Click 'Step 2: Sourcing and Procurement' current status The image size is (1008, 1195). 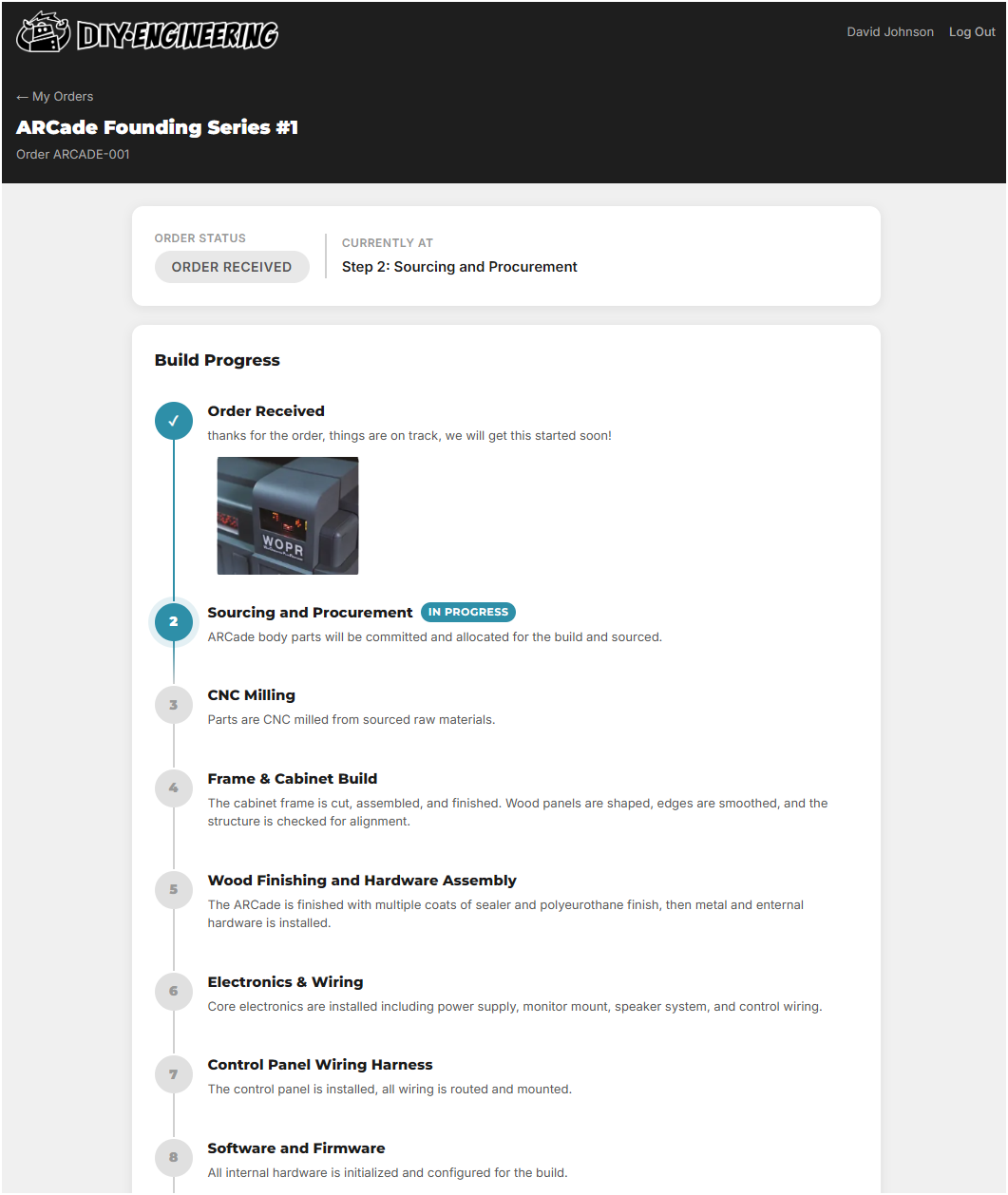click(460, 267)
